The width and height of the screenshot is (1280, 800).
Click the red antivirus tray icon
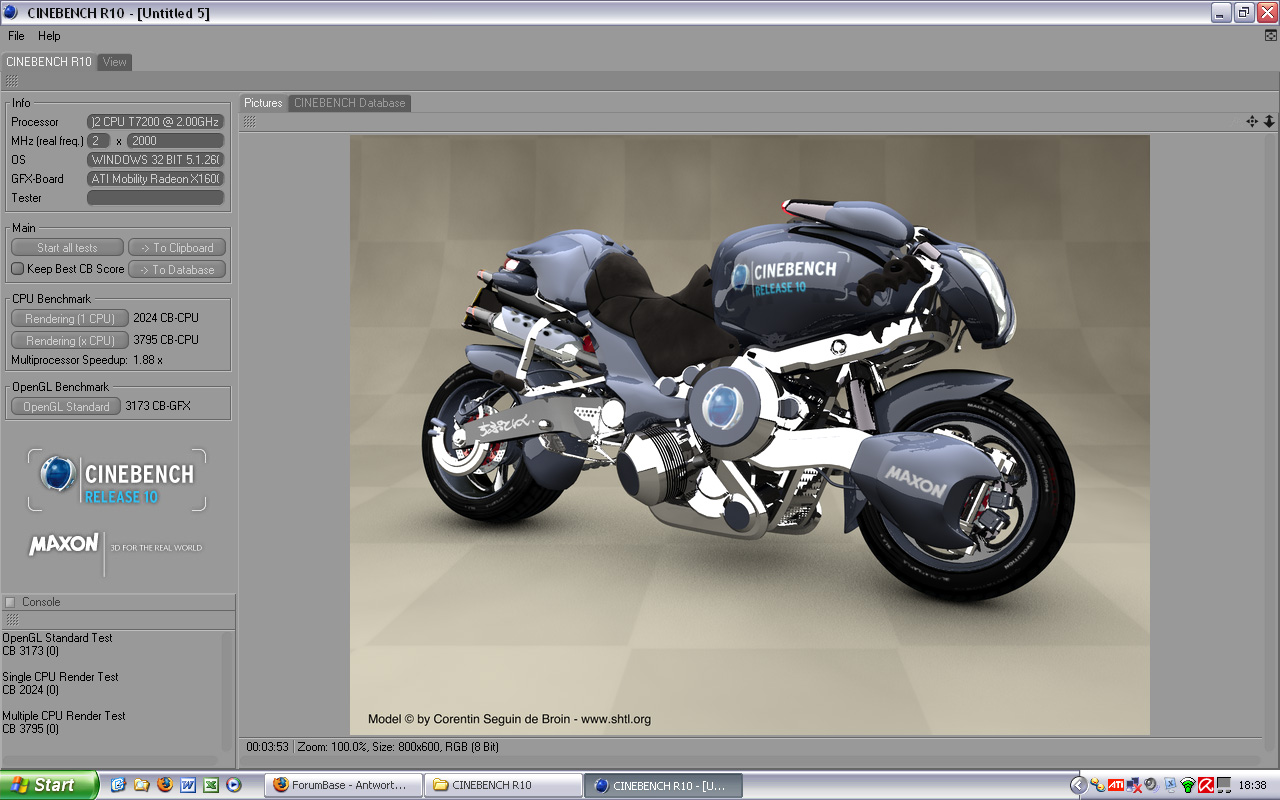[1205, 785]
